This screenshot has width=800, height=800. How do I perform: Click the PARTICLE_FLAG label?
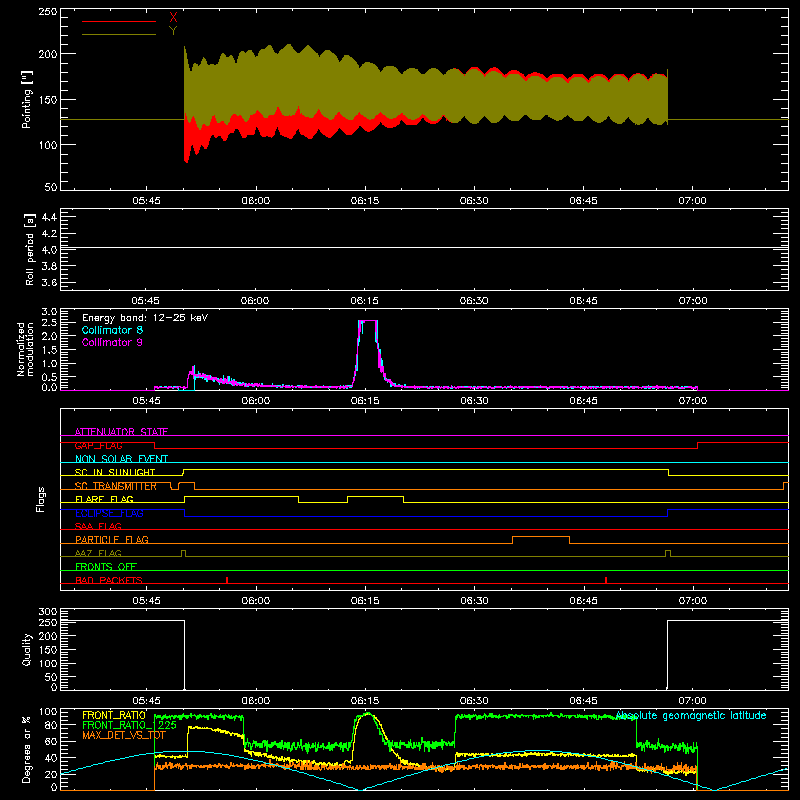(x=112, y=539)
